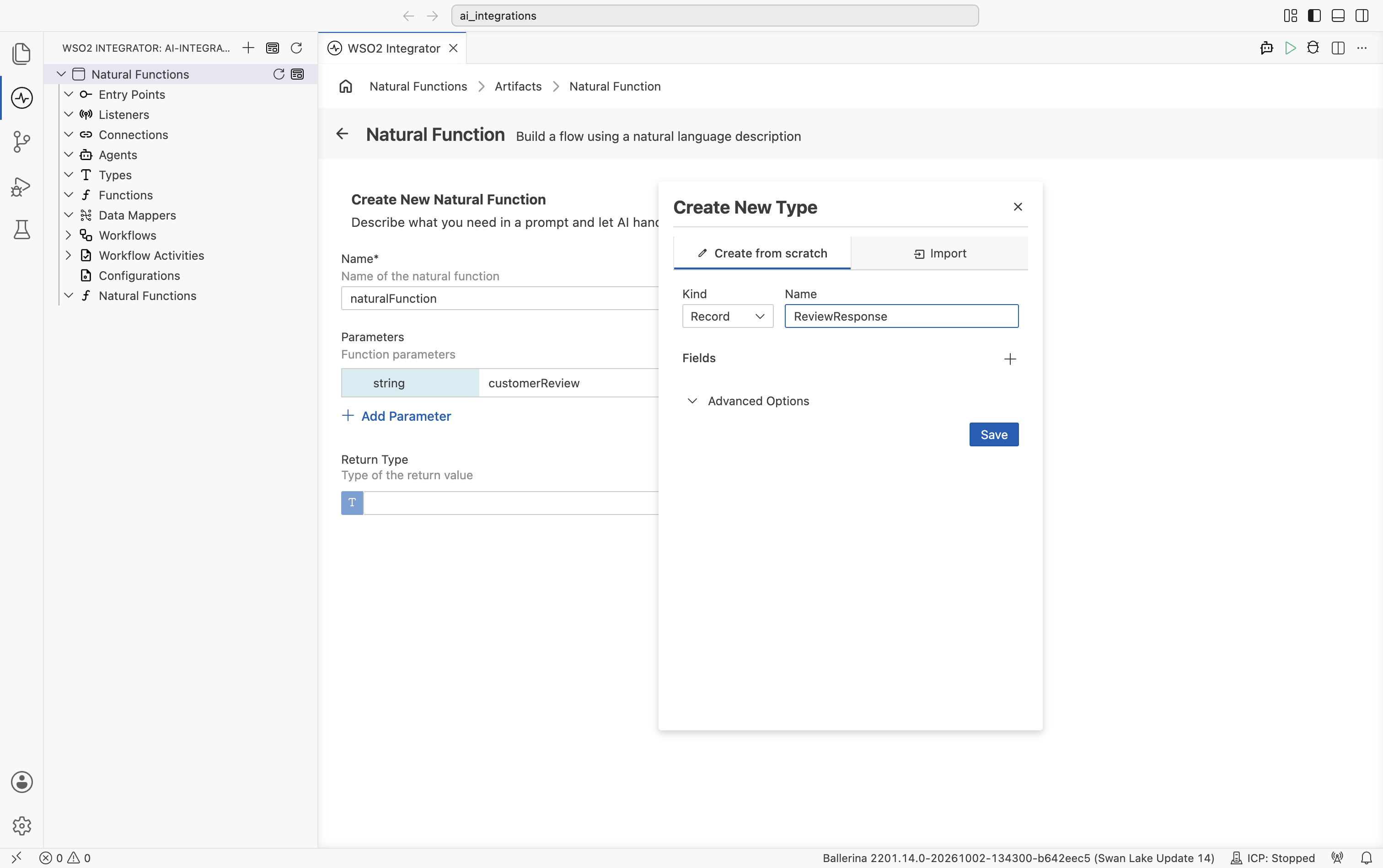This screenshot has height=868, width=1383.
Task: Collapse the Listeners node
Action: [68, 114]
